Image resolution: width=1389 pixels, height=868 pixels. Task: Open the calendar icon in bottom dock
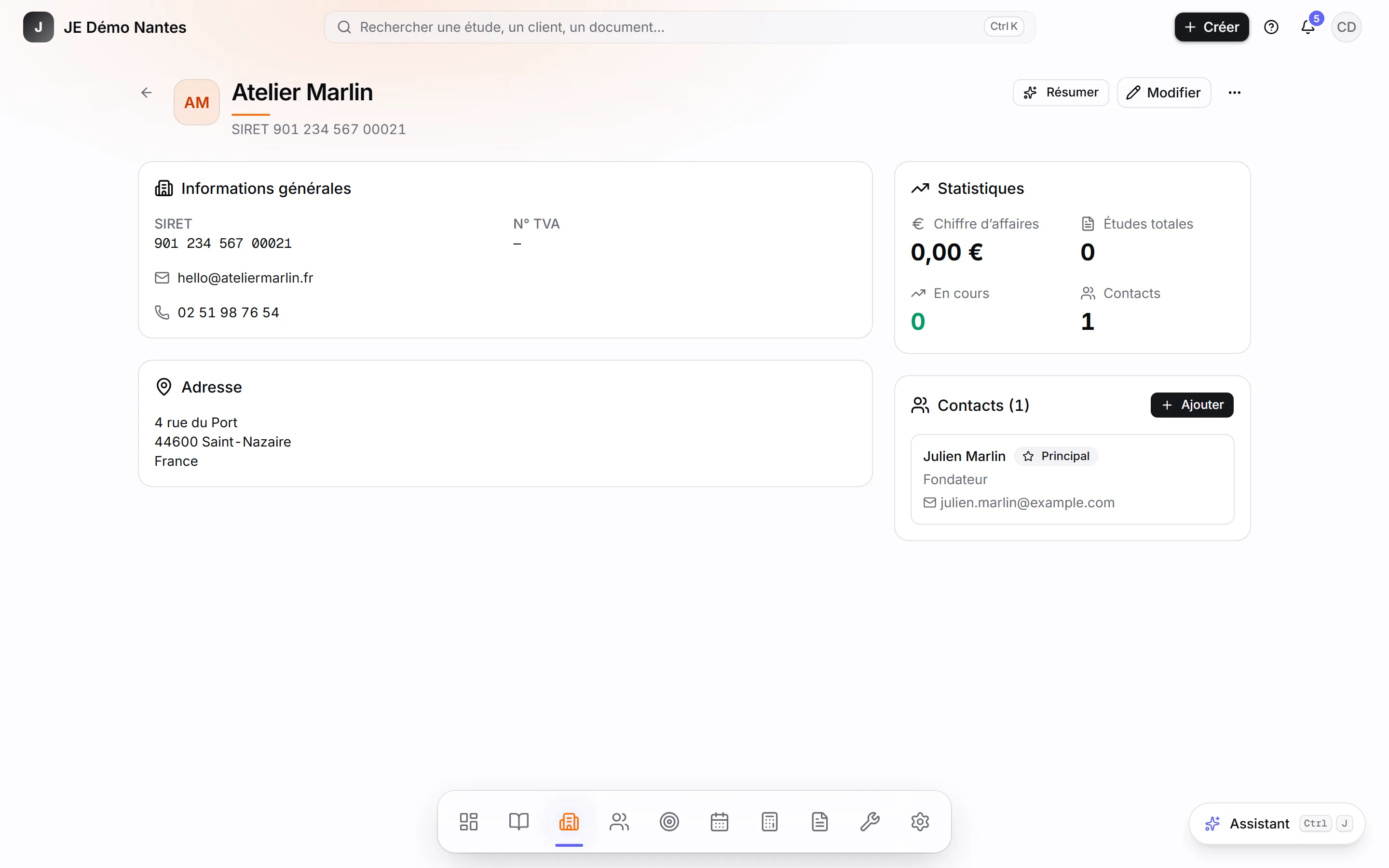(x=719, y=822)
